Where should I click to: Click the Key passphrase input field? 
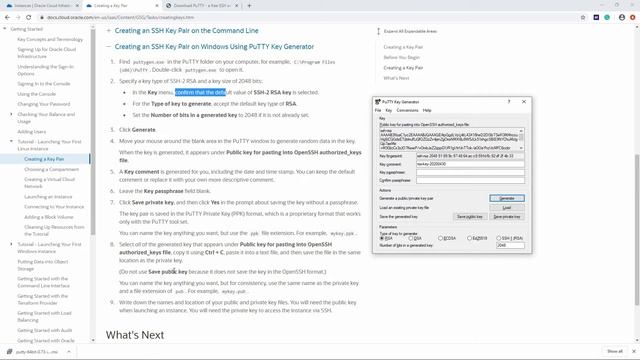pyautogui.click(x=470, y=172)
